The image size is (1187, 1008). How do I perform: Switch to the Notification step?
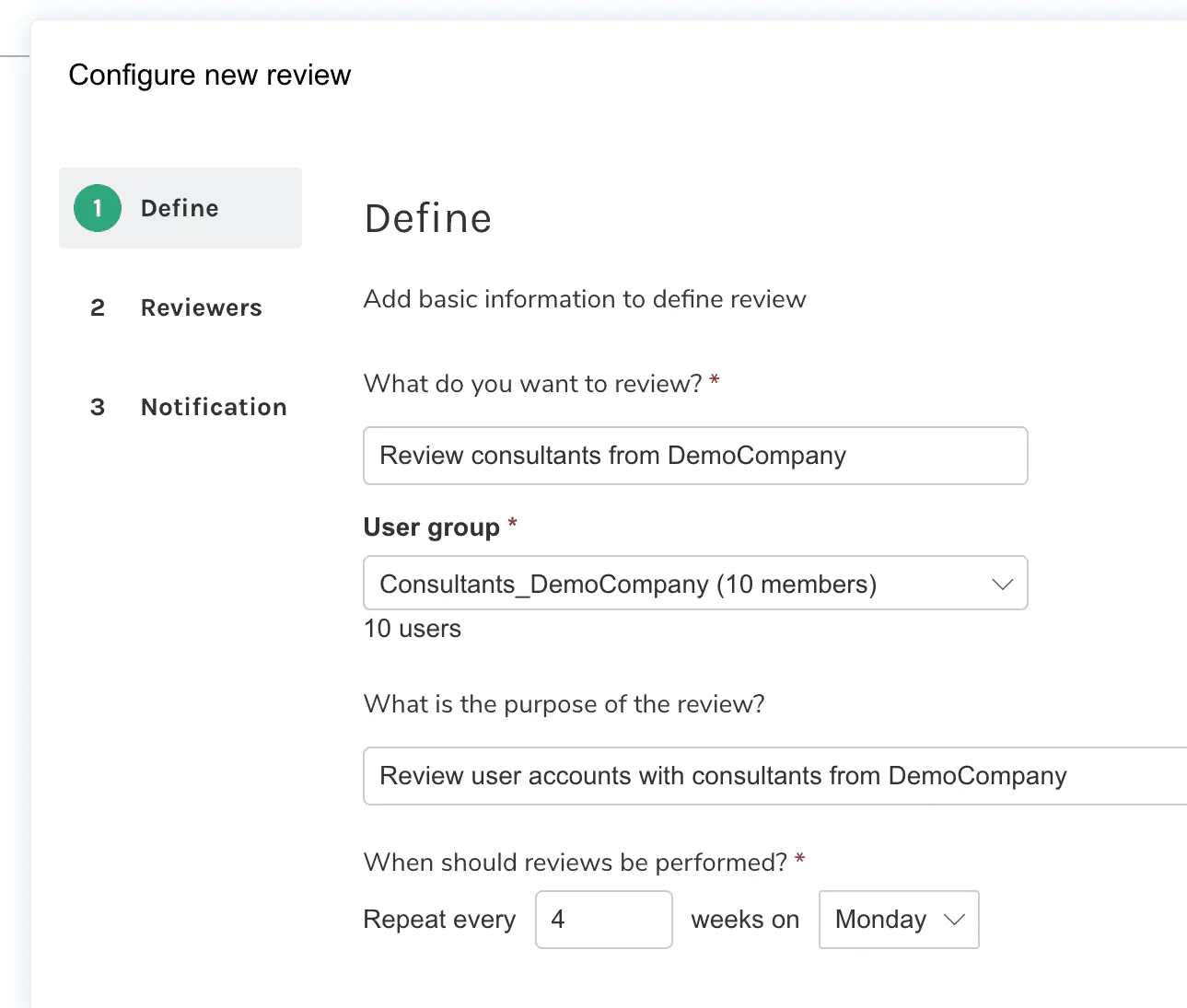(214, 407)
